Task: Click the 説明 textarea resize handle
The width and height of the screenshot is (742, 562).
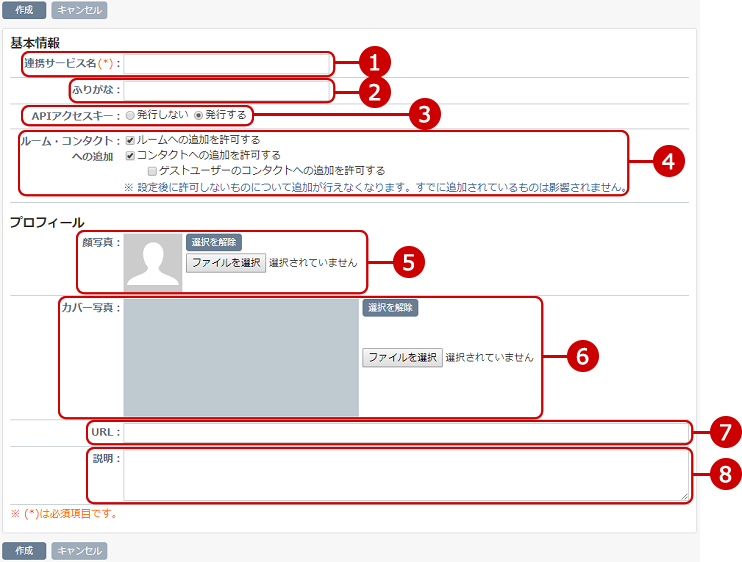Action: [x=685, y=497]
